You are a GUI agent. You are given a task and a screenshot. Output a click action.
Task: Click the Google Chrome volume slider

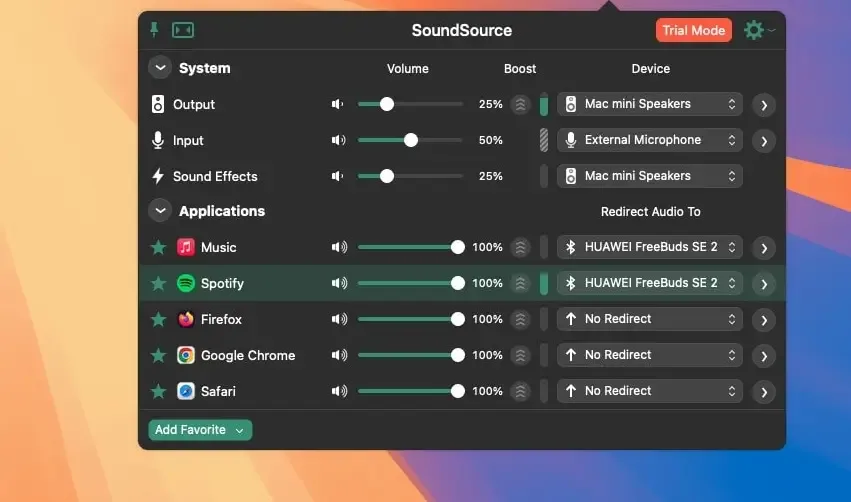tap(411, 355)
